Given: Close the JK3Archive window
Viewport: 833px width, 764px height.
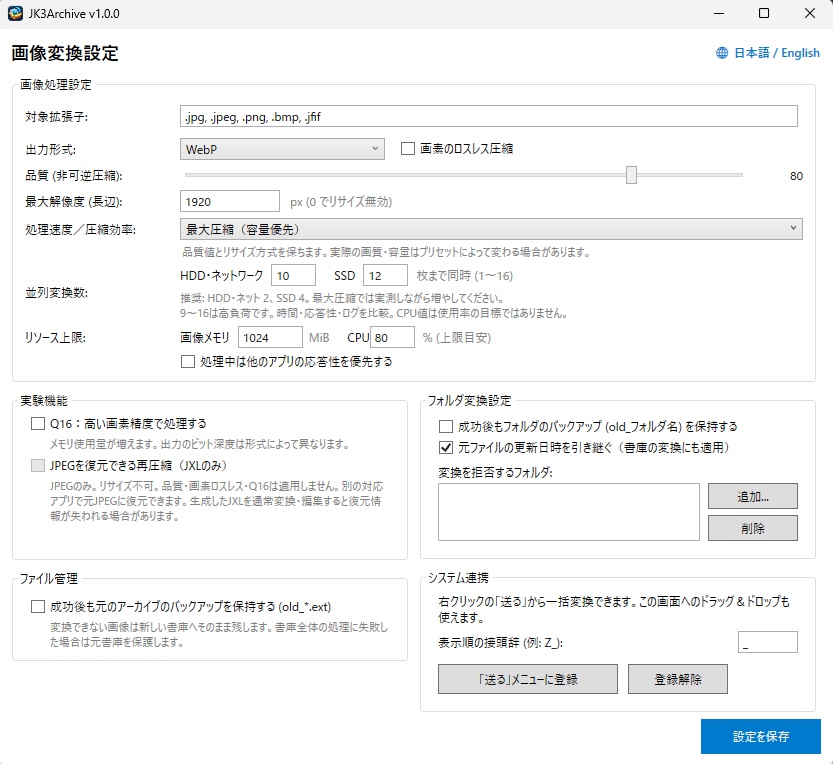Looking at the screenshot, I should 810,13.
